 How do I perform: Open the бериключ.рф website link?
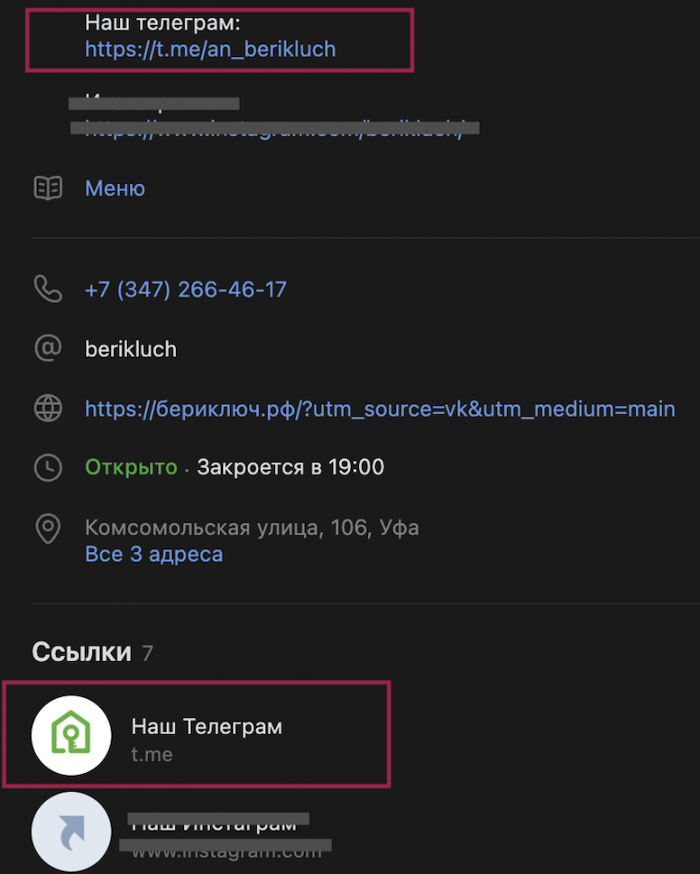click(380, 408)
